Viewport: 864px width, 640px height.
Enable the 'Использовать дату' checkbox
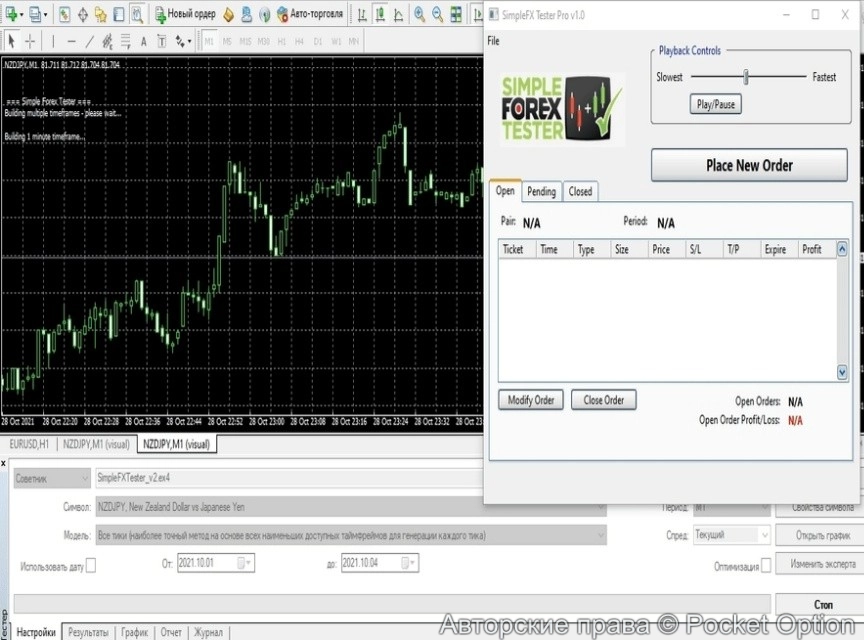[91, 565]
